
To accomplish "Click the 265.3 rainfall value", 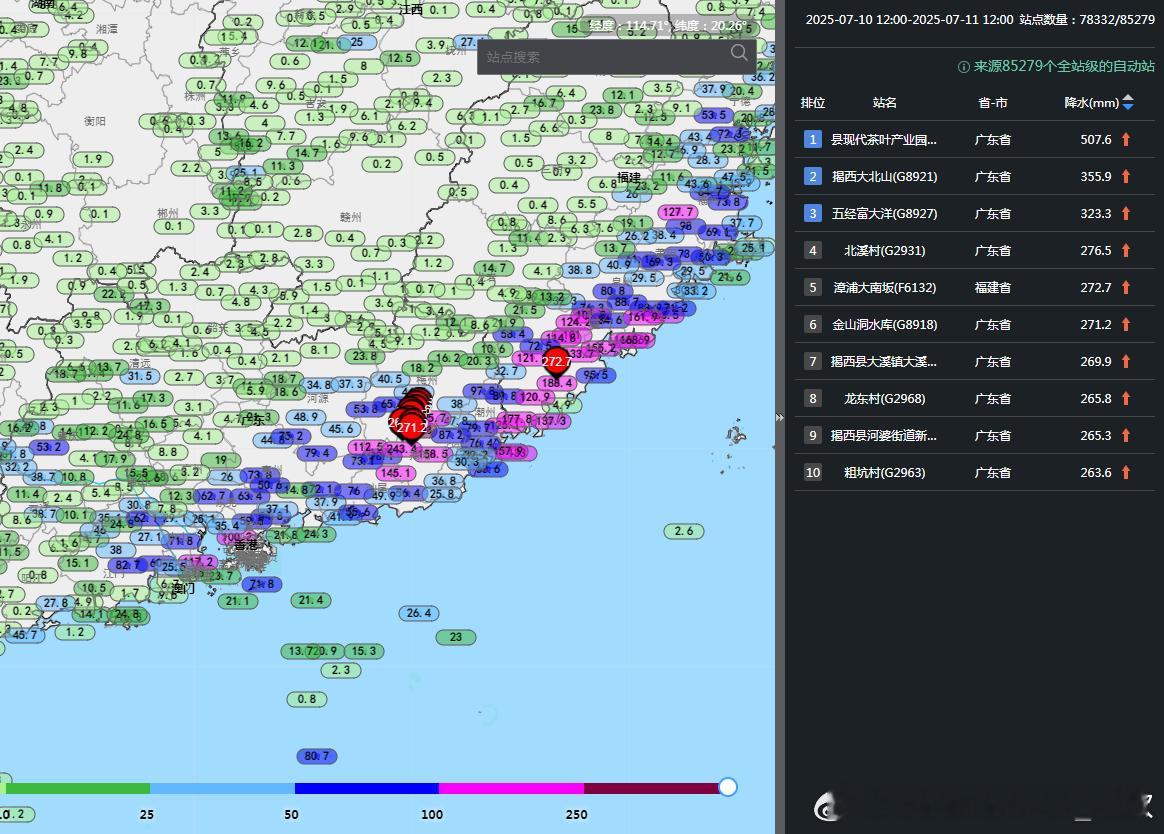I will click(x=1096, y=436).
